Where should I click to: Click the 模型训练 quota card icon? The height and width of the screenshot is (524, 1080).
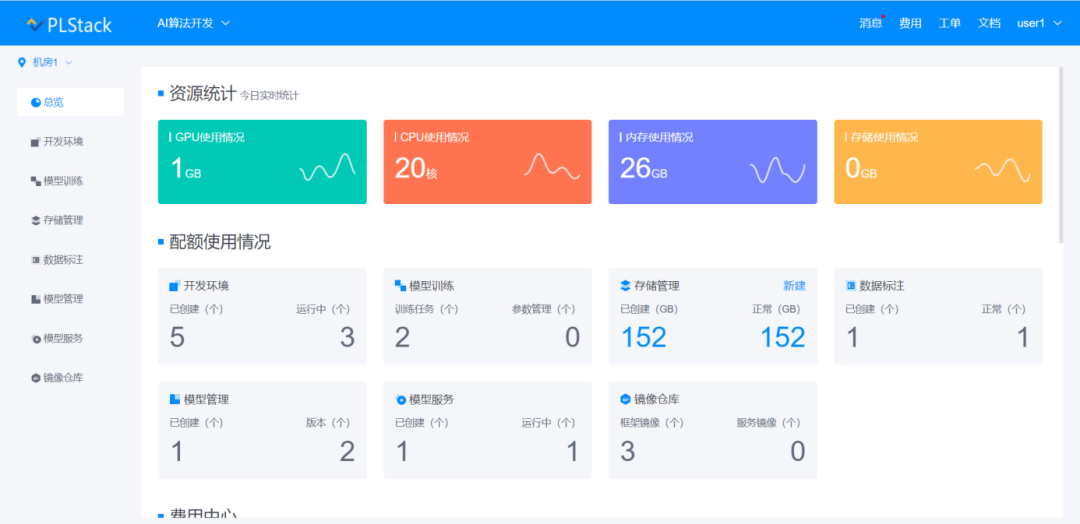(x=400, y=285)
